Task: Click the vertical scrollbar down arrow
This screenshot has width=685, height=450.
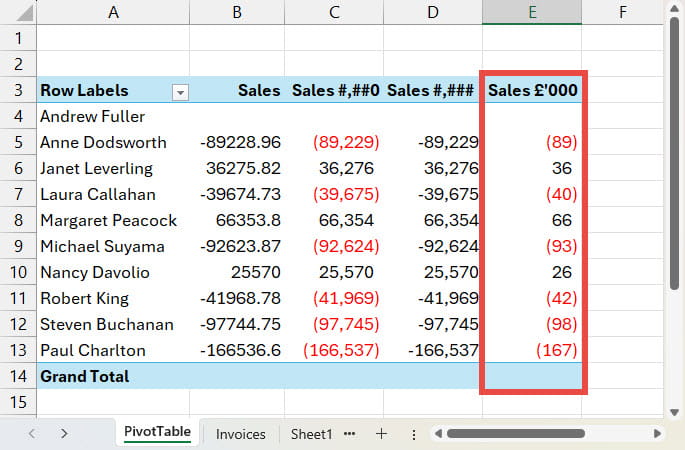Action: tap(675, 412)
